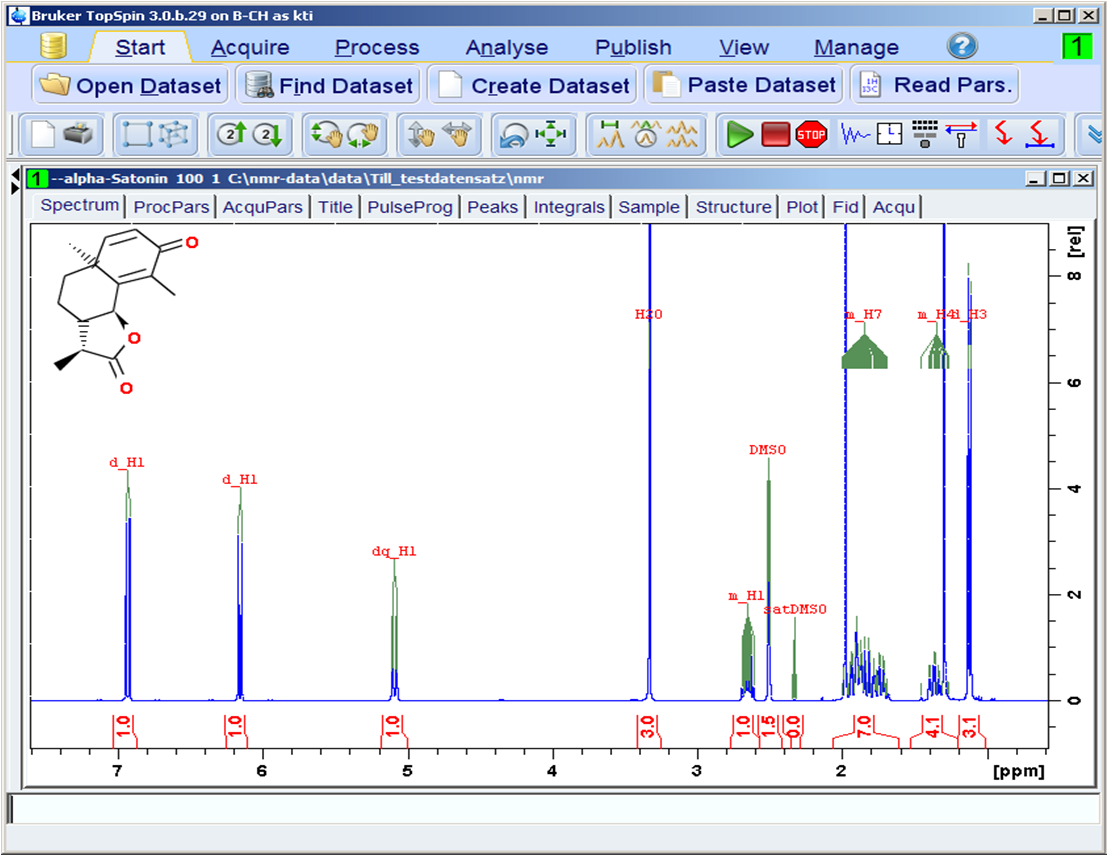Stop acquisition with red square icon
The height and width of the screenshot is (856, 1108).
(x=775, y=135)
